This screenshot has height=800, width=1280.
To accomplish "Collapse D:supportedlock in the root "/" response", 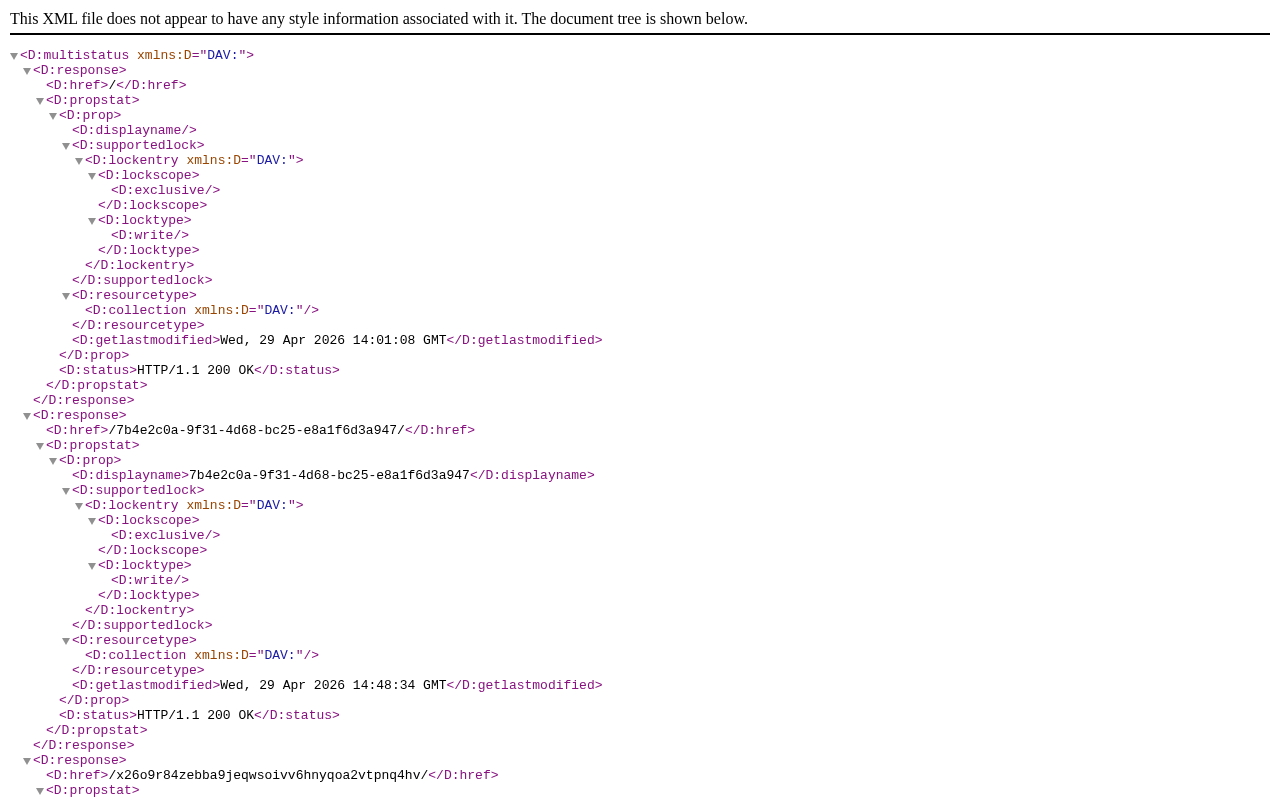I will 66,146.
